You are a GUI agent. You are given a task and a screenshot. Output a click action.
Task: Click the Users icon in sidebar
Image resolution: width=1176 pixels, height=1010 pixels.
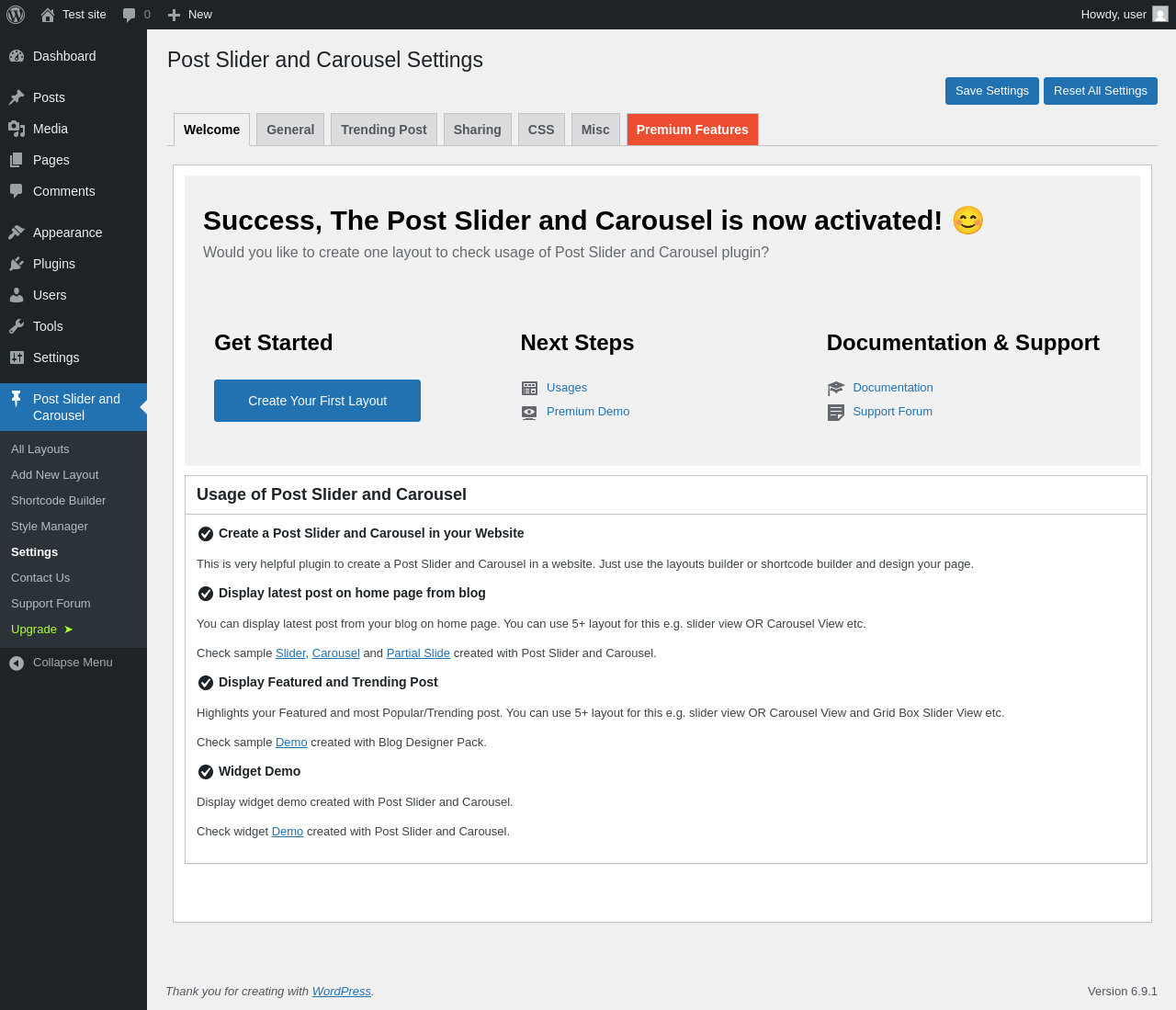pos(17,295)
